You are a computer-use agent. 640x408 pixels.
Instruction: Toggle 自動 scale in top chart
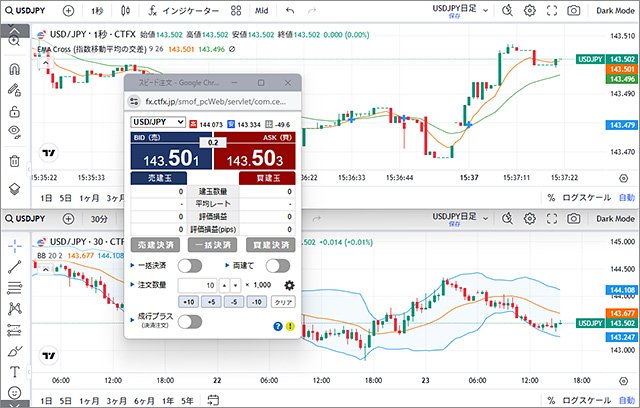point(627,198)
